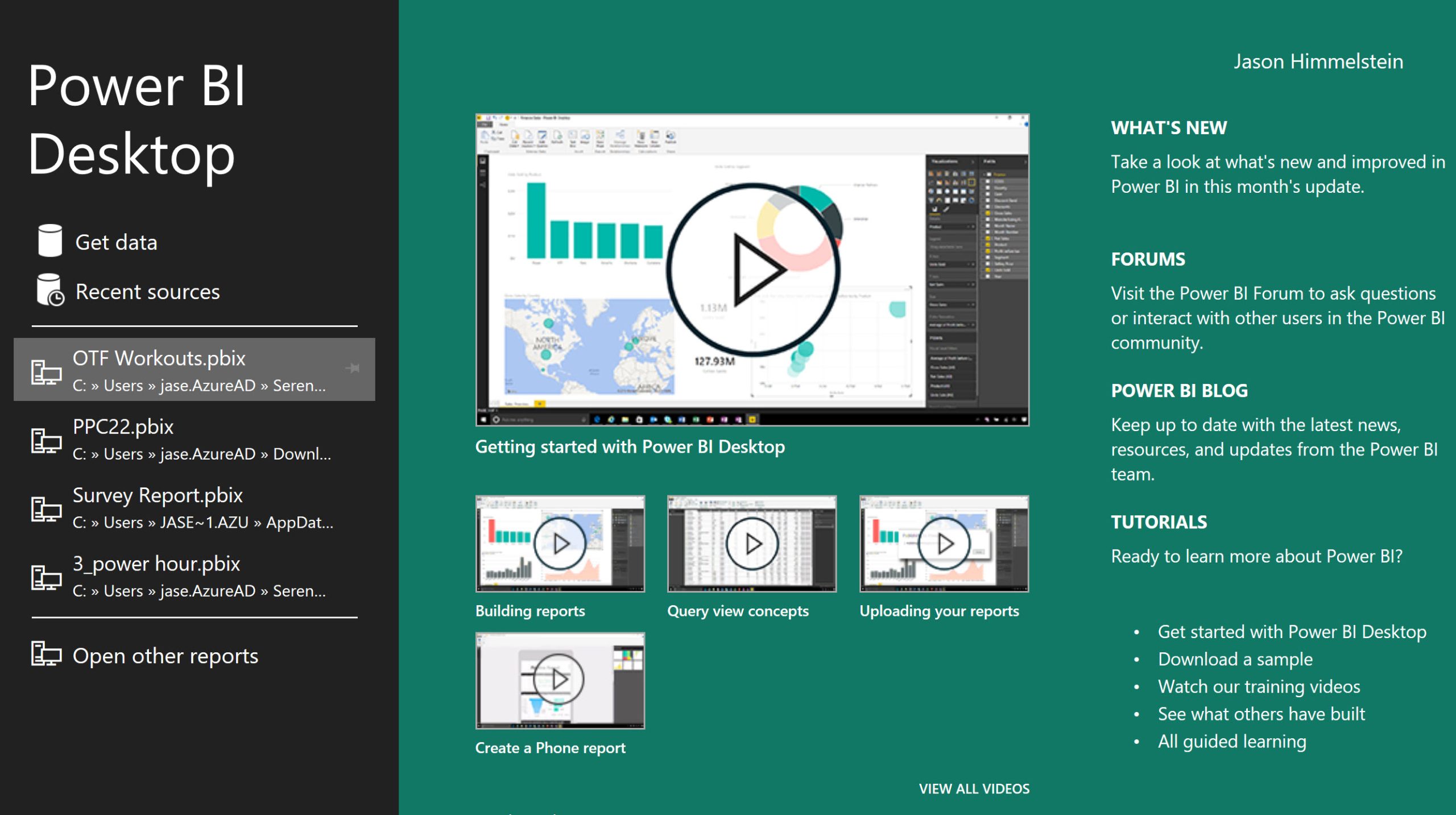The width and height of the screenshot is (1456, 815).
Task: Click Get started with Power BI Desktop link
Action: tap(1292, 632)
